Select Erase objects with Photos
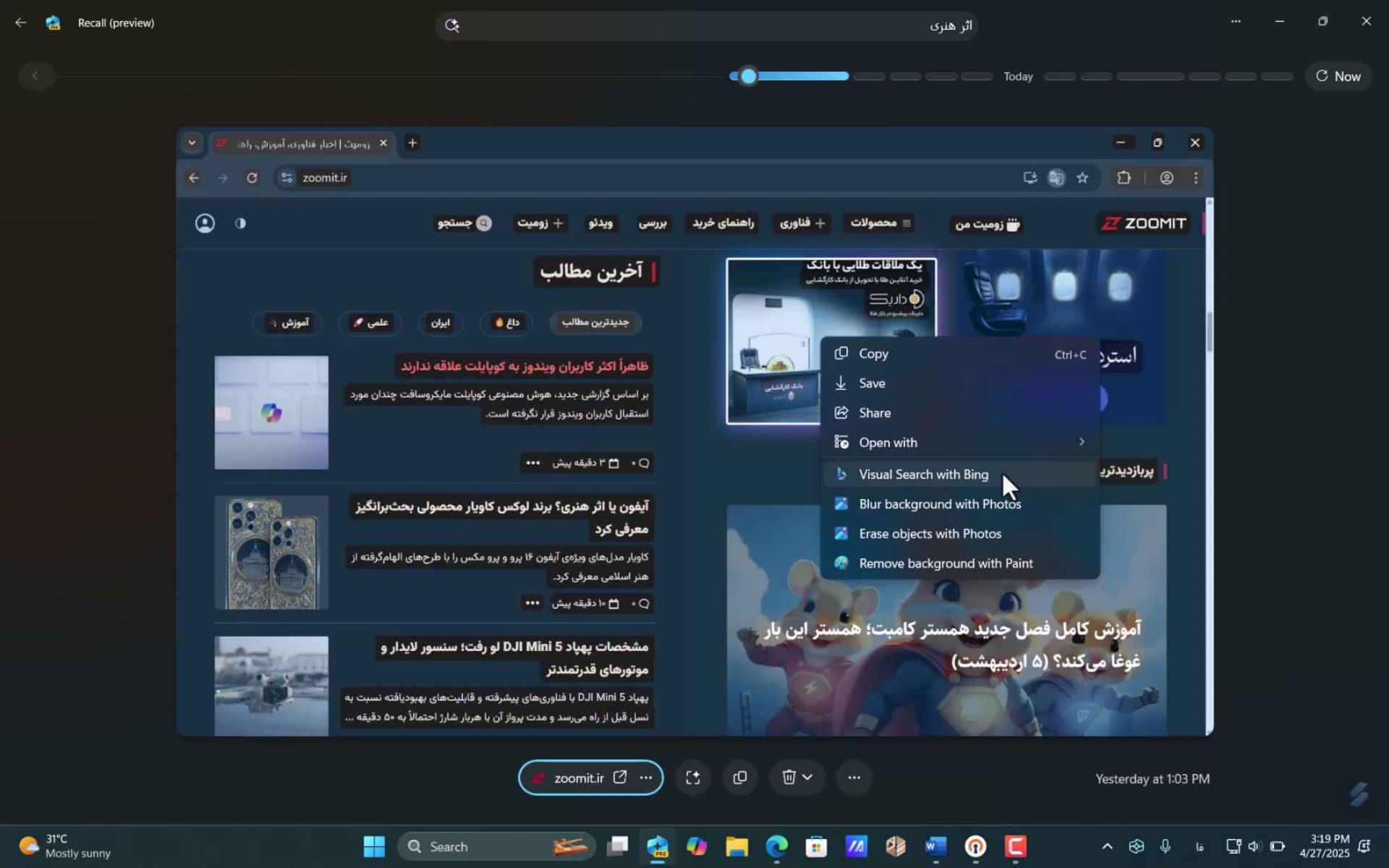 click(x=961, y=534)
